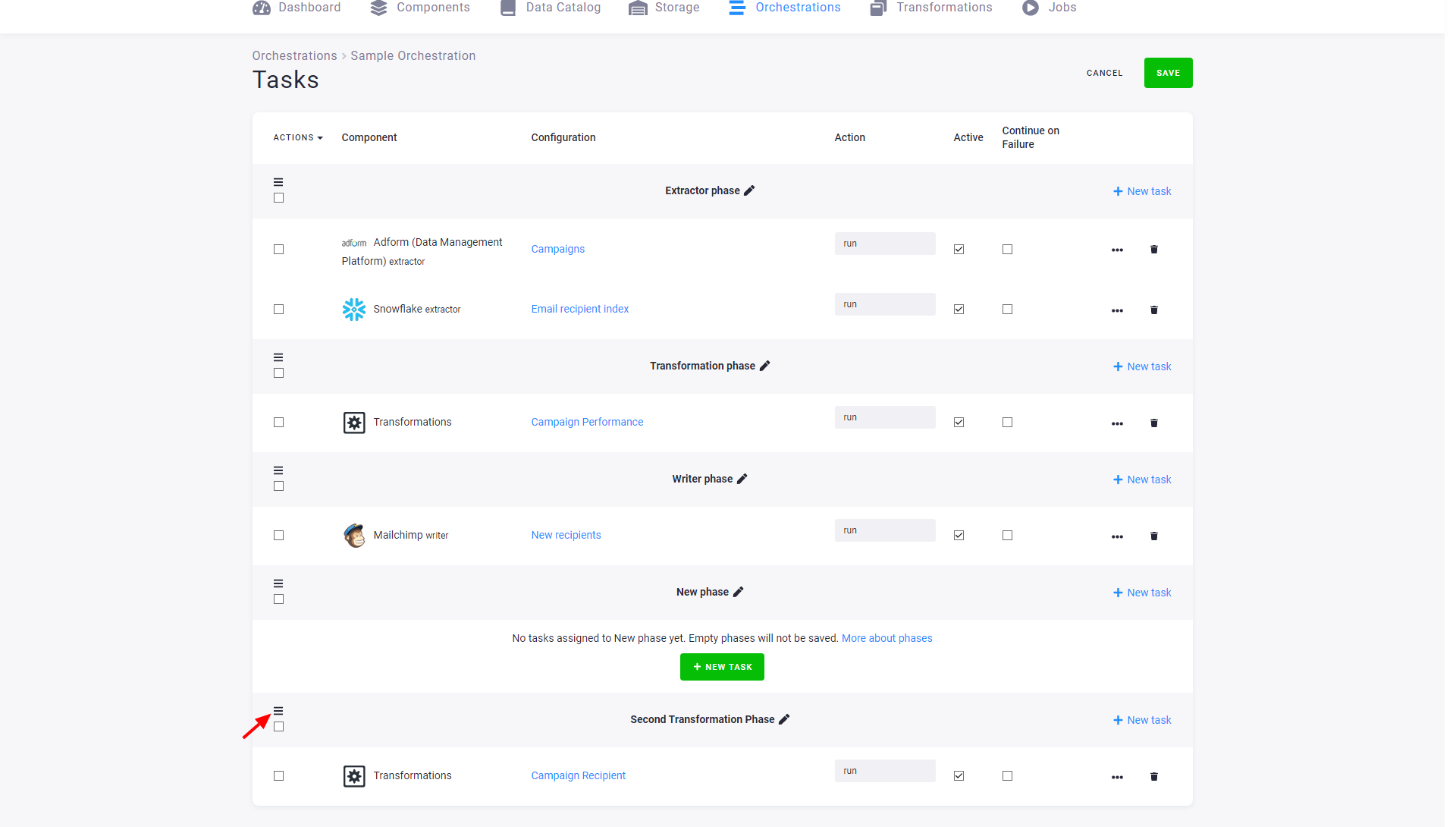This screenshot has height=827, width=1456.
Task: Open the ACTIONS dropdown above the task list
Action: 297,137
